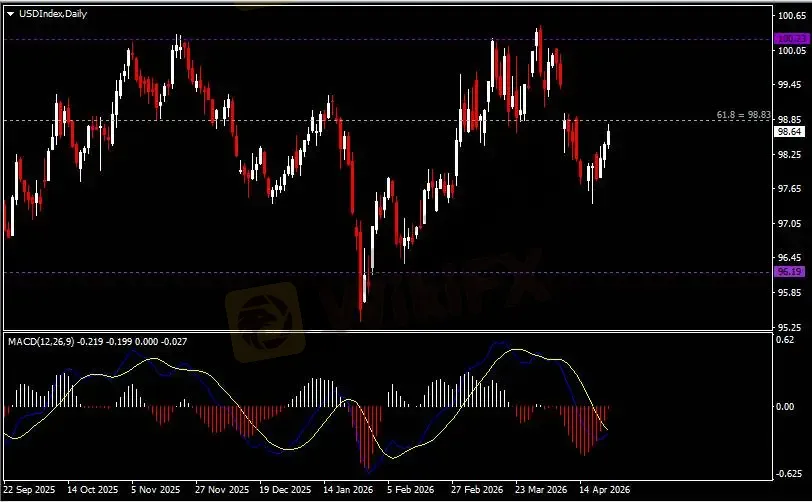Click the 14 Apr 2026 date label
Viewport: 812px width, 502px height.
tap(604, 490)
